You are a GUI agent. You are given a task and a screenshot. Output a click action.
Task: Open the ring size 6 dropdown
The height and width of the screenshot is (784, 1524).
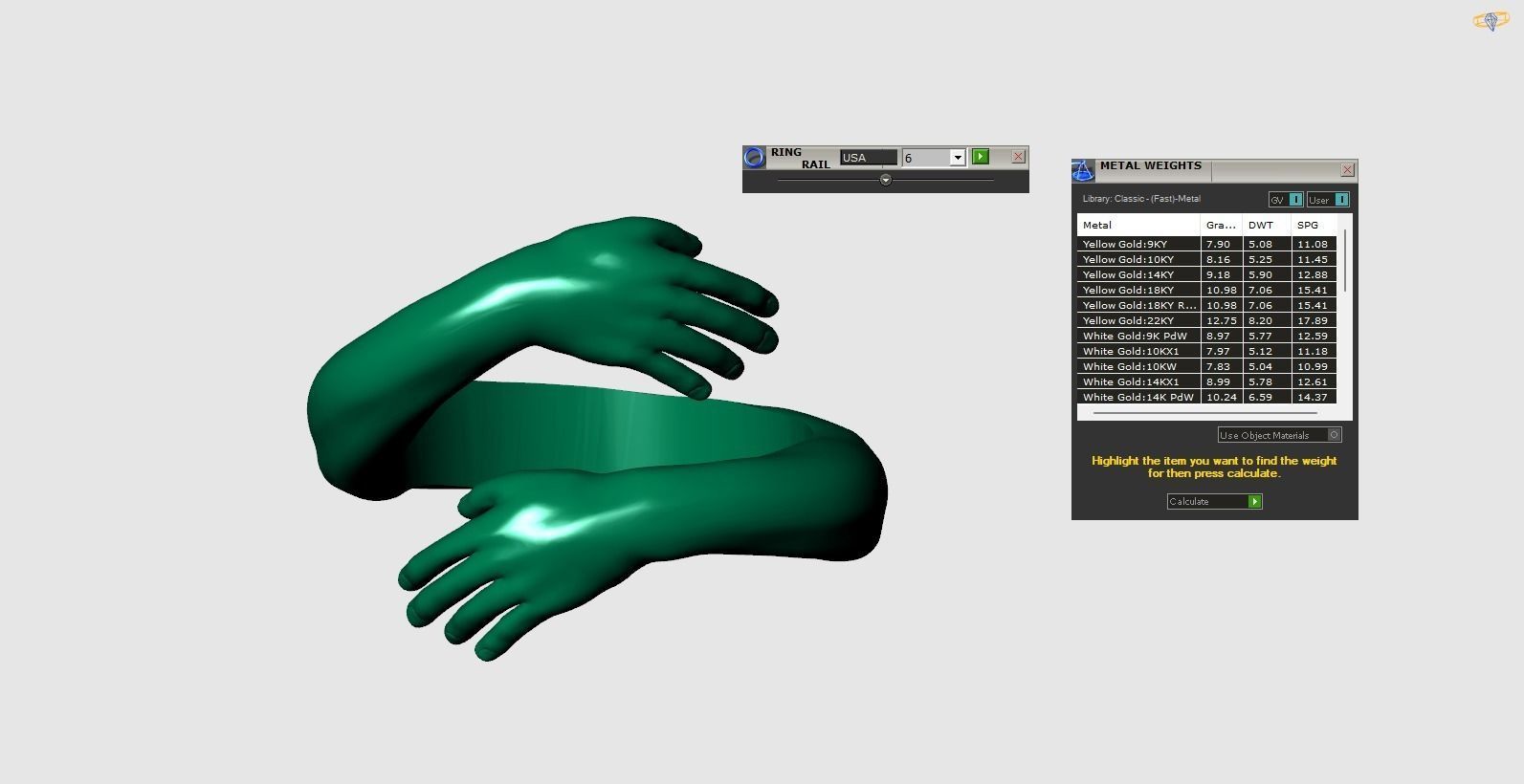[957, 158]
